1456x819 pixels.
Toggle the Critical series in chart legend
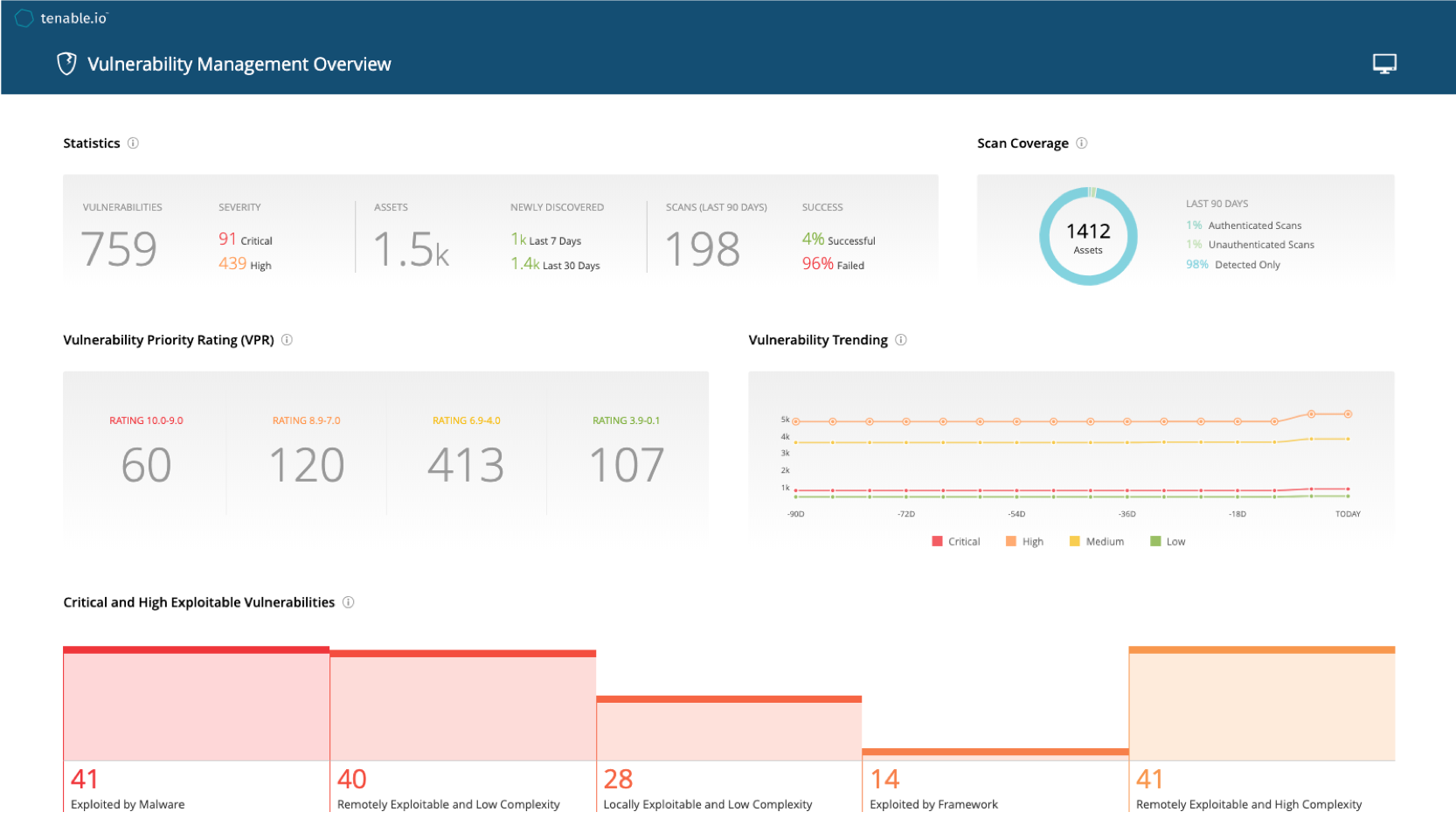[x=956, y=542]
